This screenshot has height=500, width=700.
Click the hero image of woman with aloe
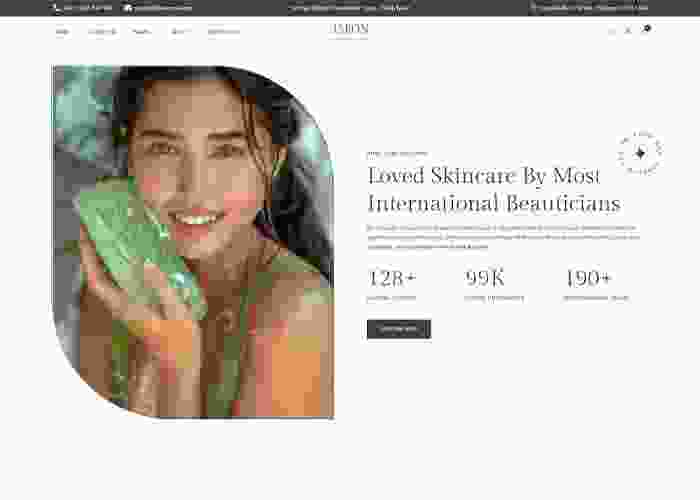pyautogui.click(x=192, y=242)
